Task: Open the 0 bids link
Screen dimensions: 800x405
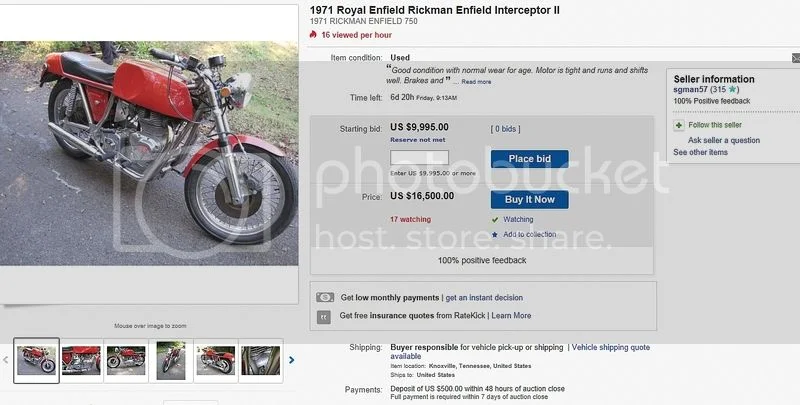Action: (506, 129)
